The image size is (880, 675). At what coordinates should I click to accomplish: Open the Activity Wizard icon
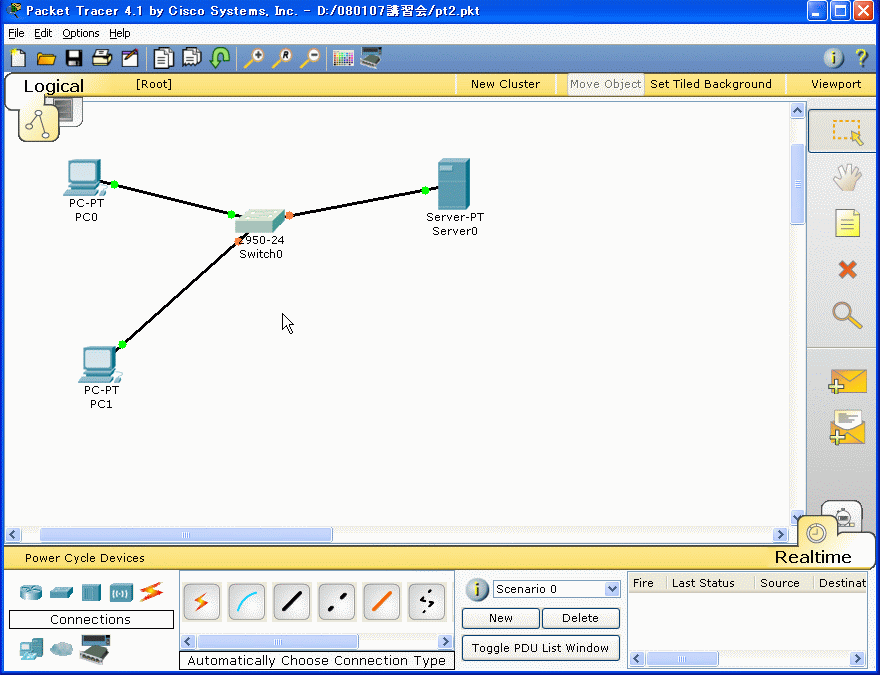click(x=130, y=58)
